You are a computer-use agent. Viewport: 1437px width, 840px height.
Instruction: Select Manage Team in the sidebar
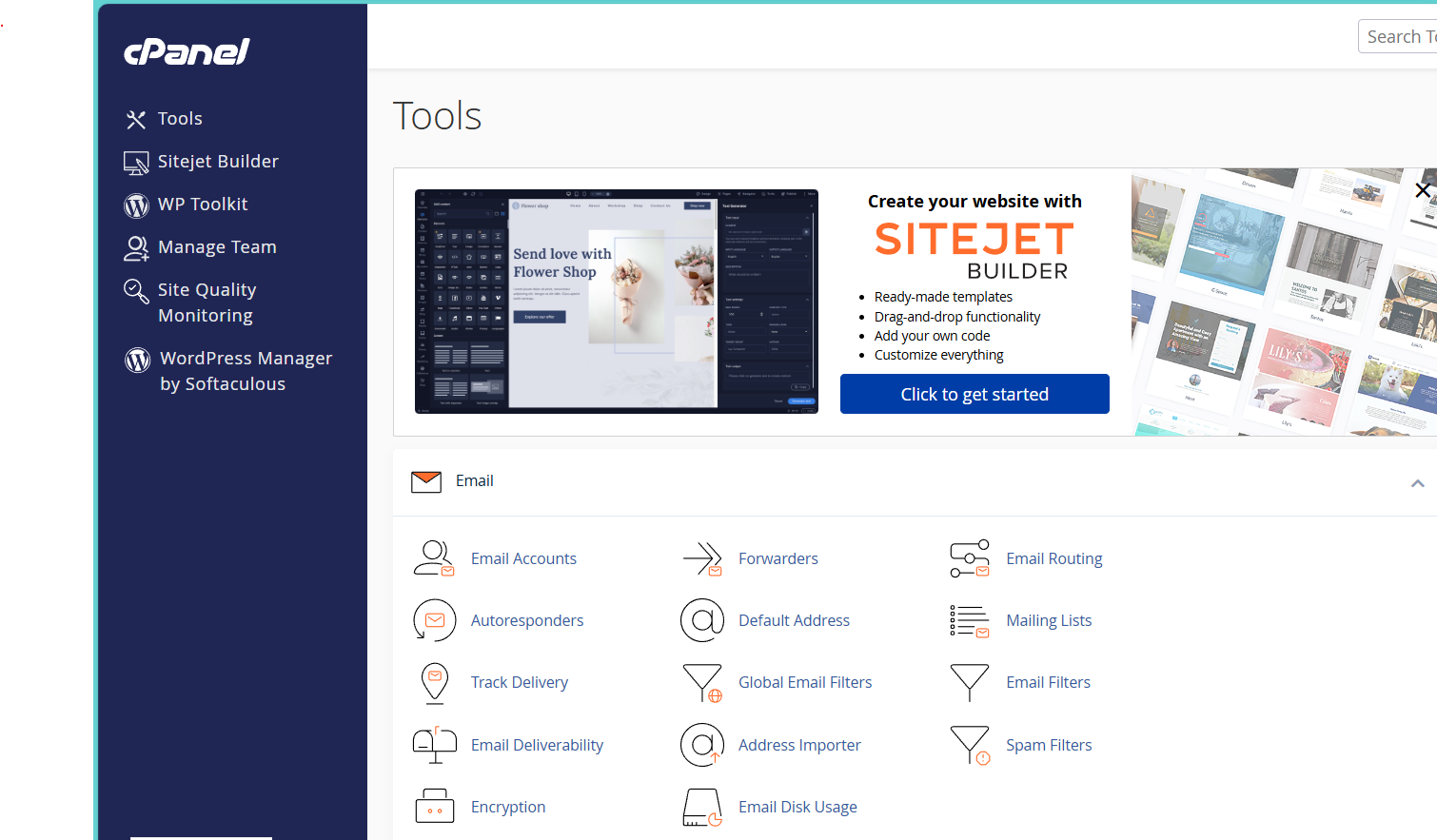click(x=217, y=247)
